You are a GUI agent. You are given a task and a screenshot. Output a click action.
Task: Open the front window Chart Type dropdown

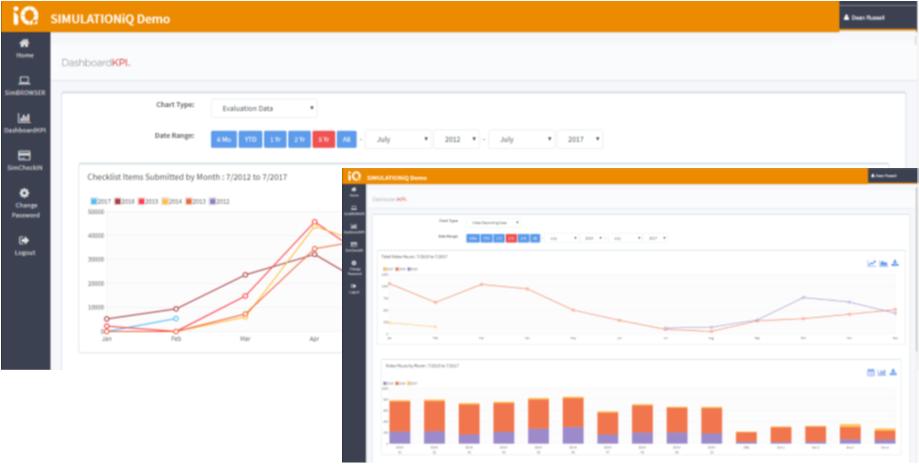(x=493, y=222)
